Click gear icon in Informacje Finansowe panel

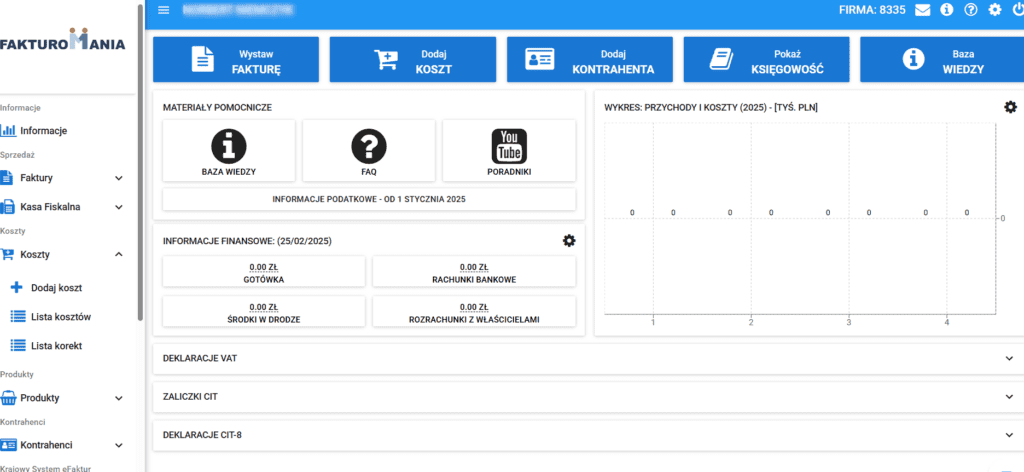coord(569,241)
